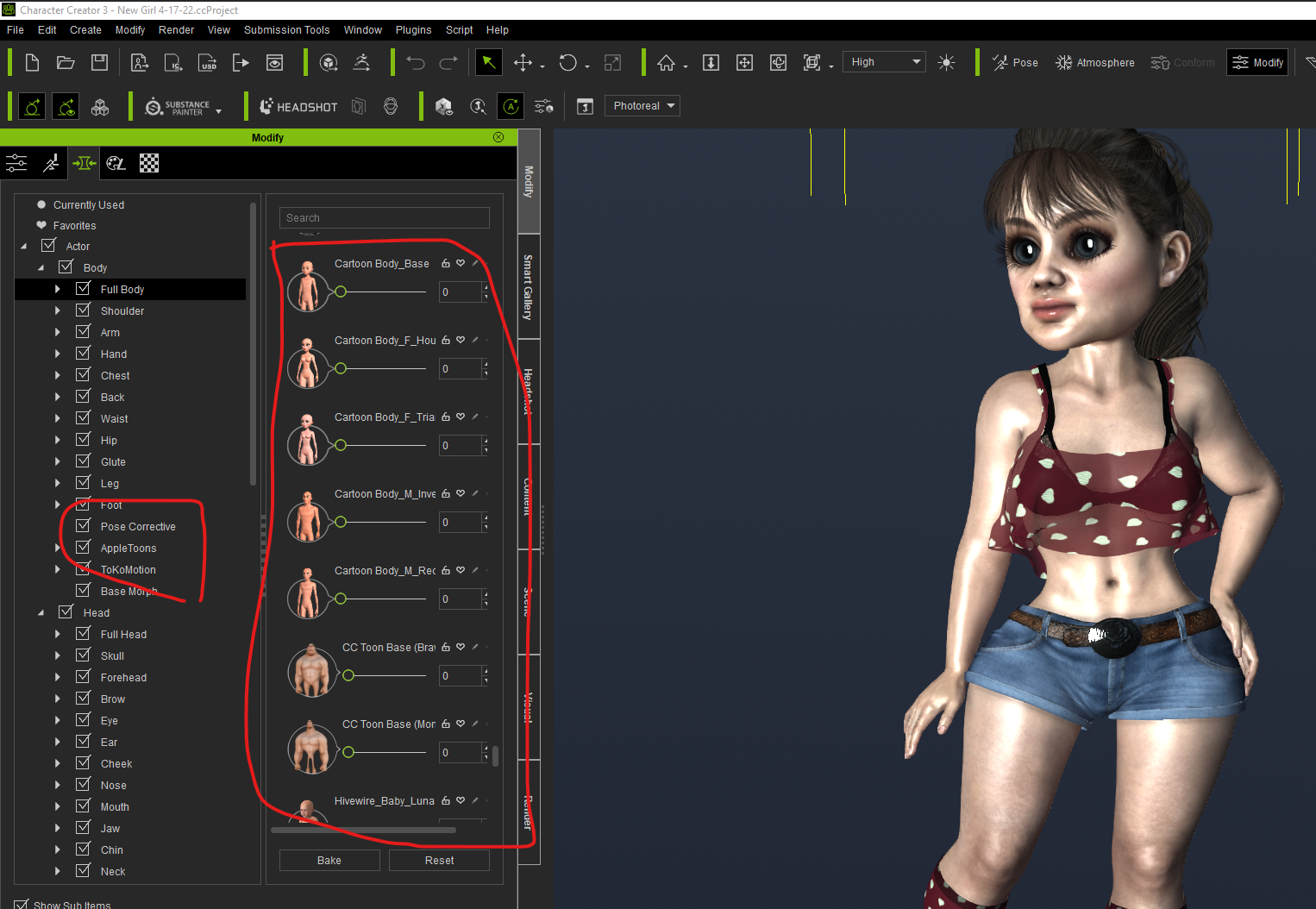This screenshot has height=909, width=1316.
Task: Click the Bake button
Action: click(329, 860)
